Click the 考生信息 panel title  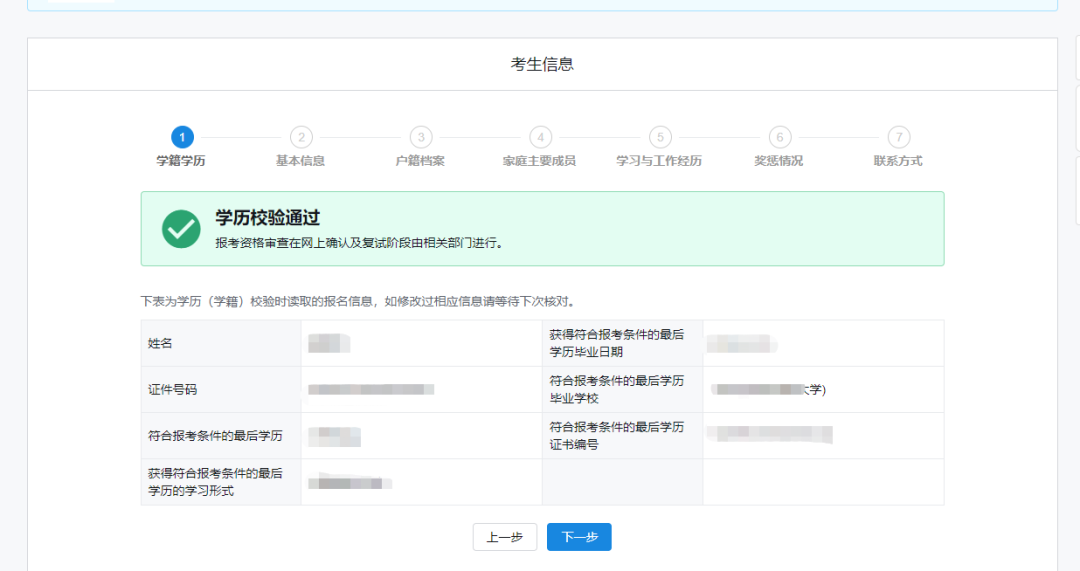coord(542,64)
